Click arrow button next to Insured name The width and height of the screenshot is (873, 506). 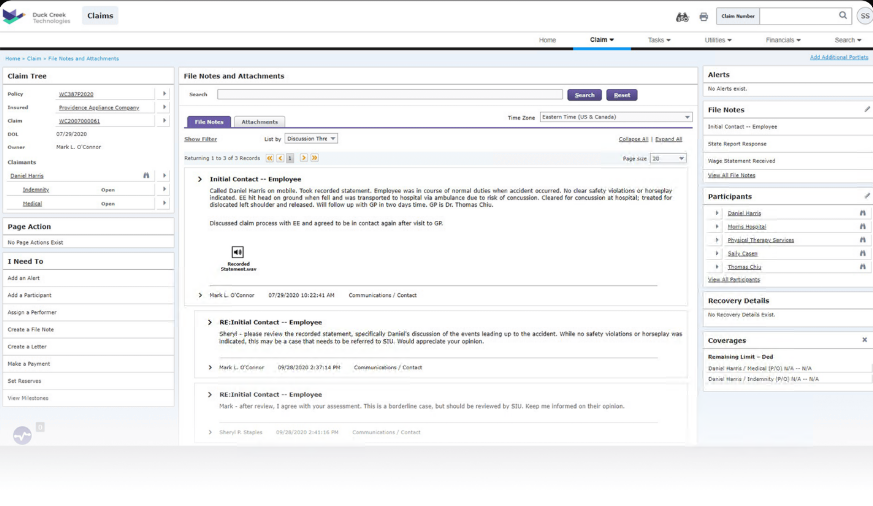click(164, 107)
